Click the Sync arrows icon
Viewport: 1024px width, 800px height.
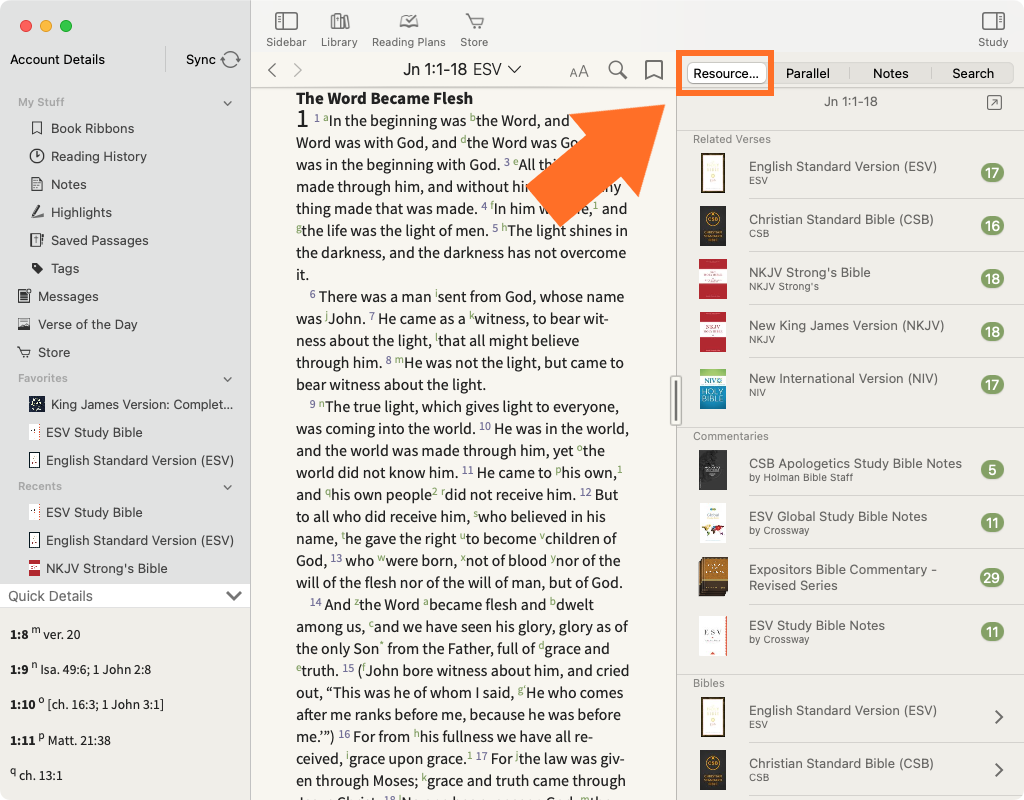pyautogui.click(x=231, y=60)
